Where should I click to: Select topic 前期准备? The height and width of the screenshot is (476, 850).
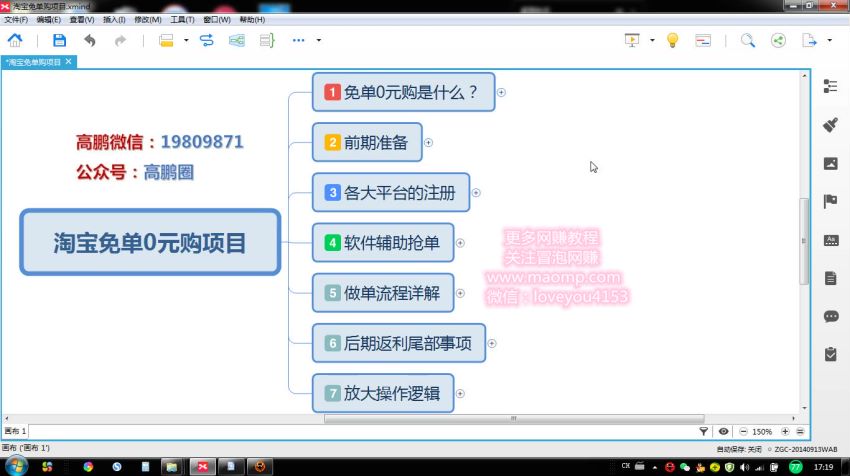pos(367,142)
